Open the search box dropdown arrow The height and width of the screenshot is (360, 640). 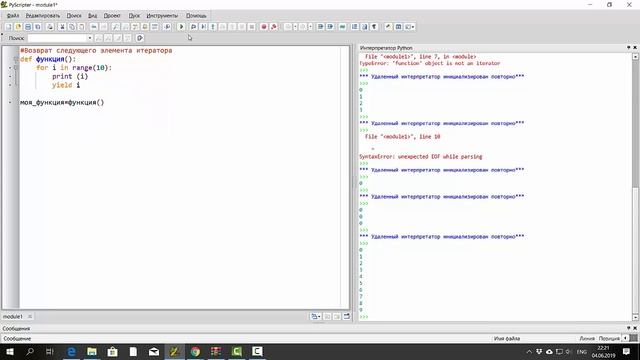click(x=90, y=38)
